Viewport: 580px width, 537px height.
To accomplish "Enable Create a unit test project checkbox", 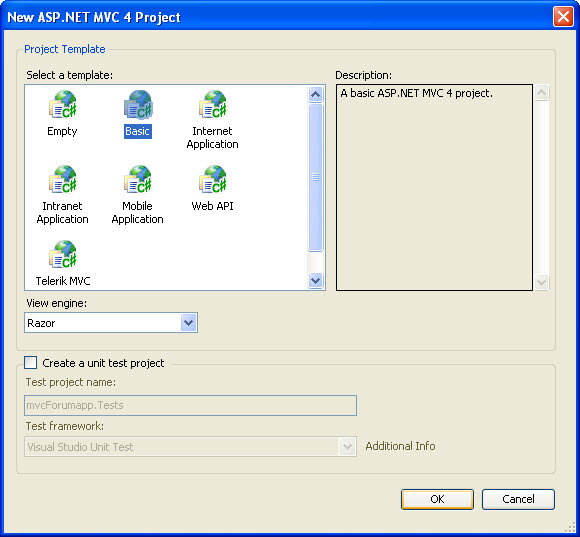I will (x=30, y=362).
